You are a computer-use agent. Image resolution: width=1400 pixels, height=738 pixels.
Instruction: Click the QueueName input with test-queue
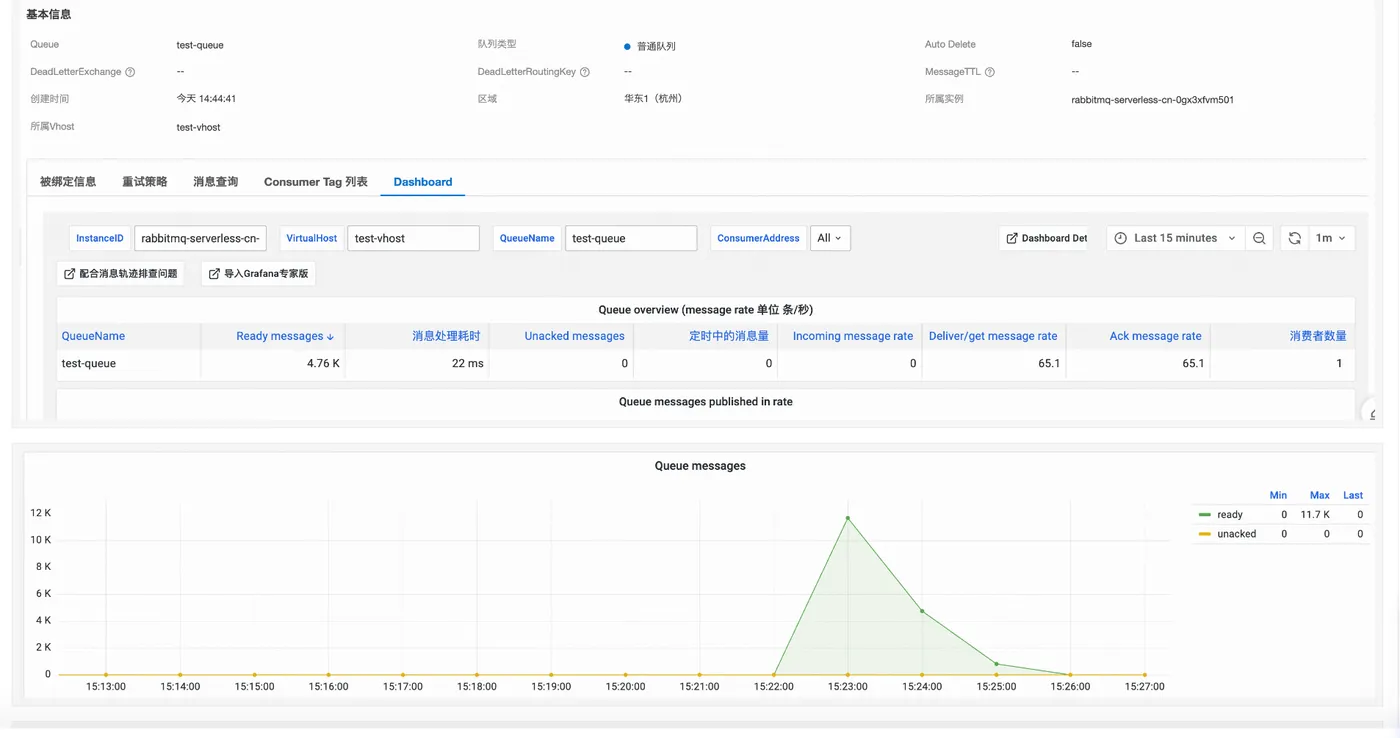click(630, 238)
